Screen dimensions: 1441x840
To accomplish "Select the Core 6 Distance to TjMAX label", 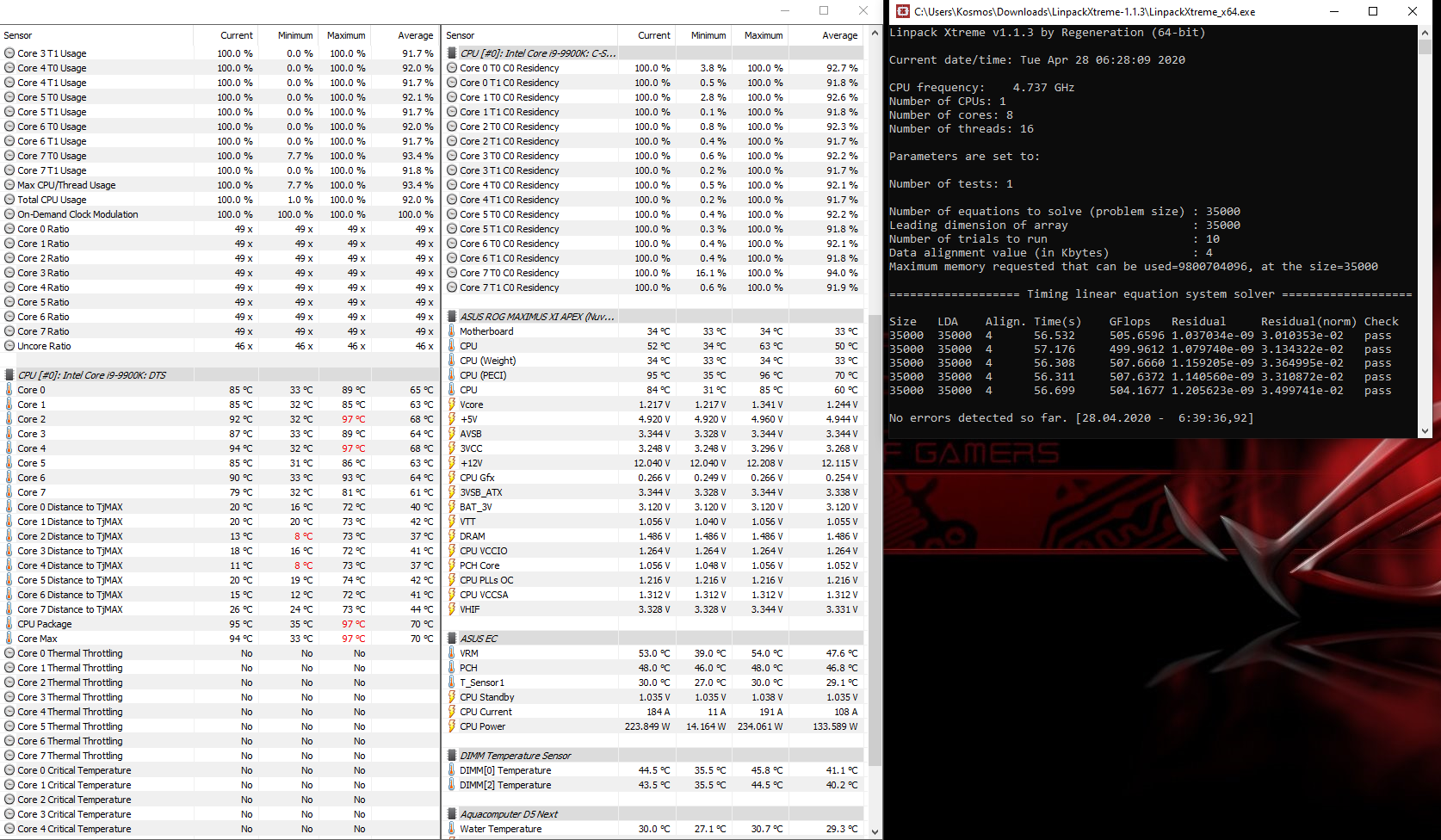I will pyautogui.click(x=70, y=595).
